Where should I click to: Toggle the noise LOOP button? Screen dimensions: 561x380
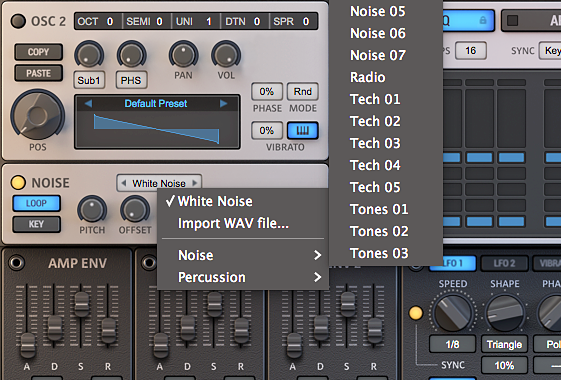pyautogui.click(x=36, y=203)
